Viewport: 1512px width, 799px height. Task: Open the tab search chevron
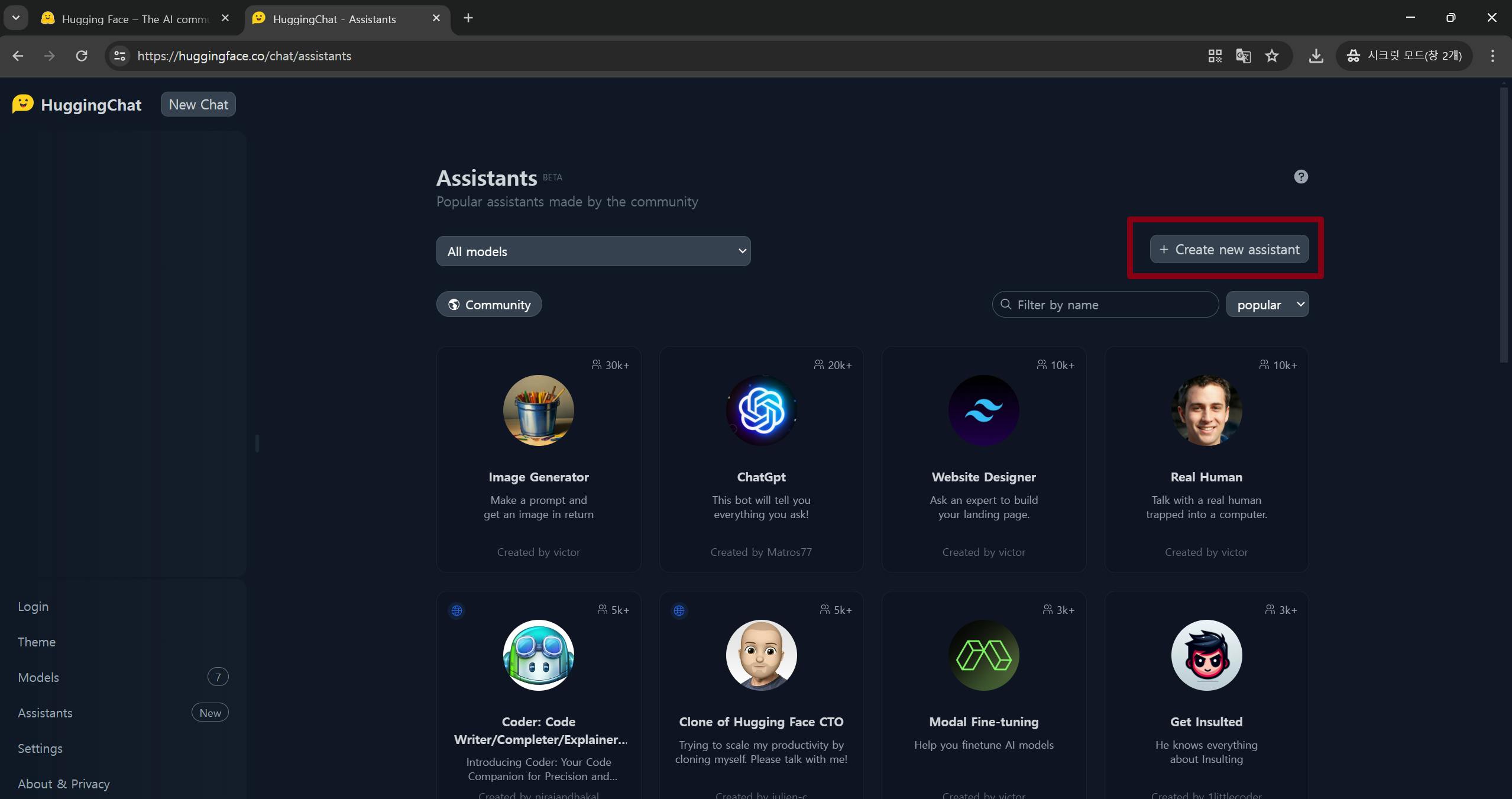click(16, 18)
